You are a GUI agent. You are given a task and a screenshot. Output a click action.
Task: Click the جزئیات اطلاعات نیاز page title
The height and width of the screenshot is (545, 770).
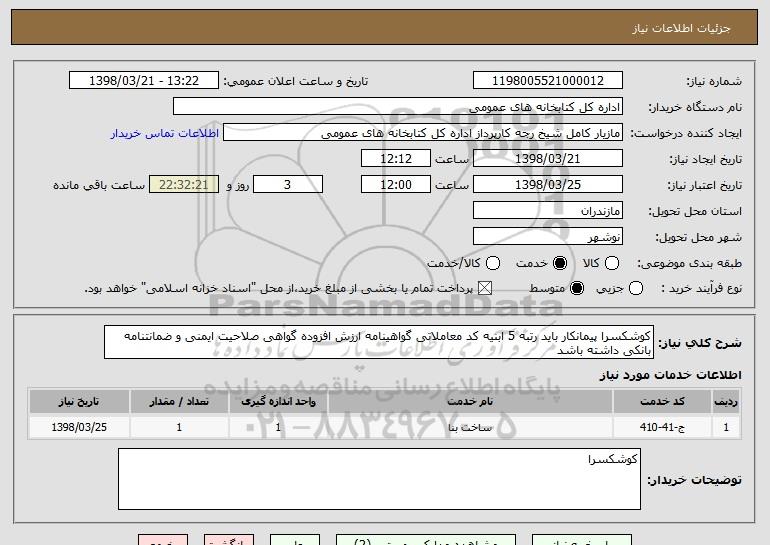681,28
